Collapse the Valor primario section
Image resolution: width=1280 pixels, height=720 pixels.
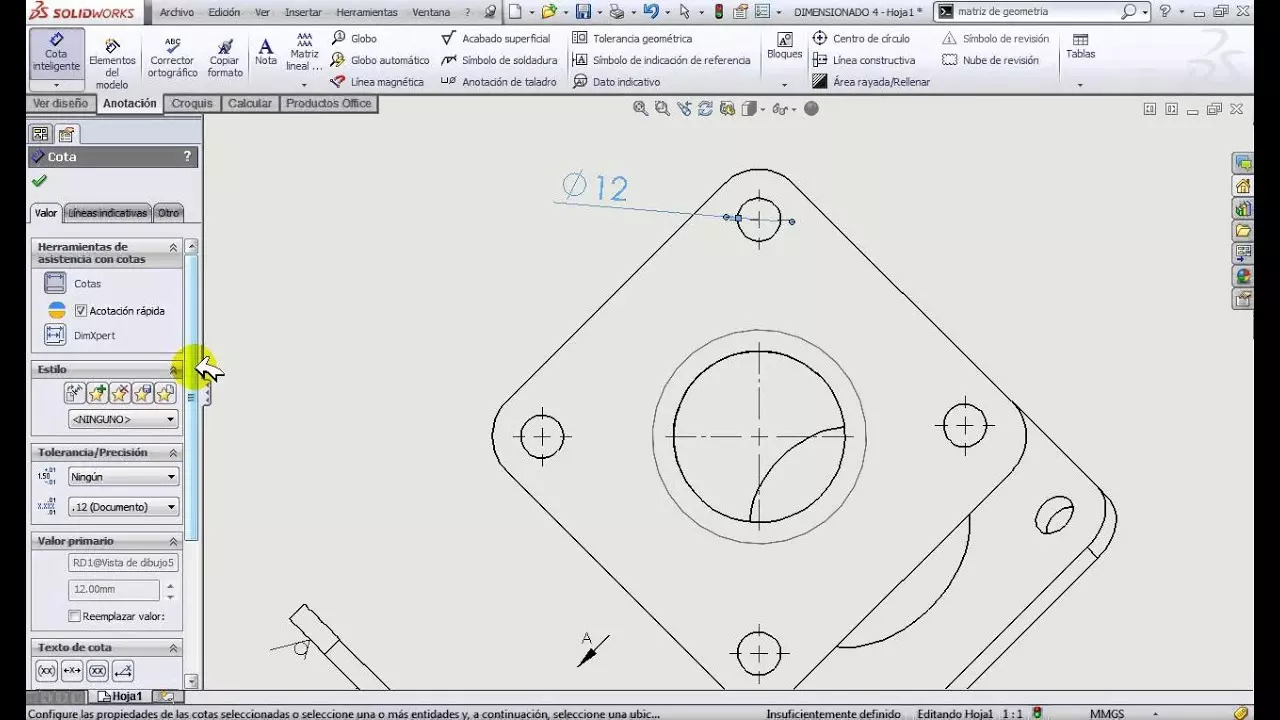[173, 541]
